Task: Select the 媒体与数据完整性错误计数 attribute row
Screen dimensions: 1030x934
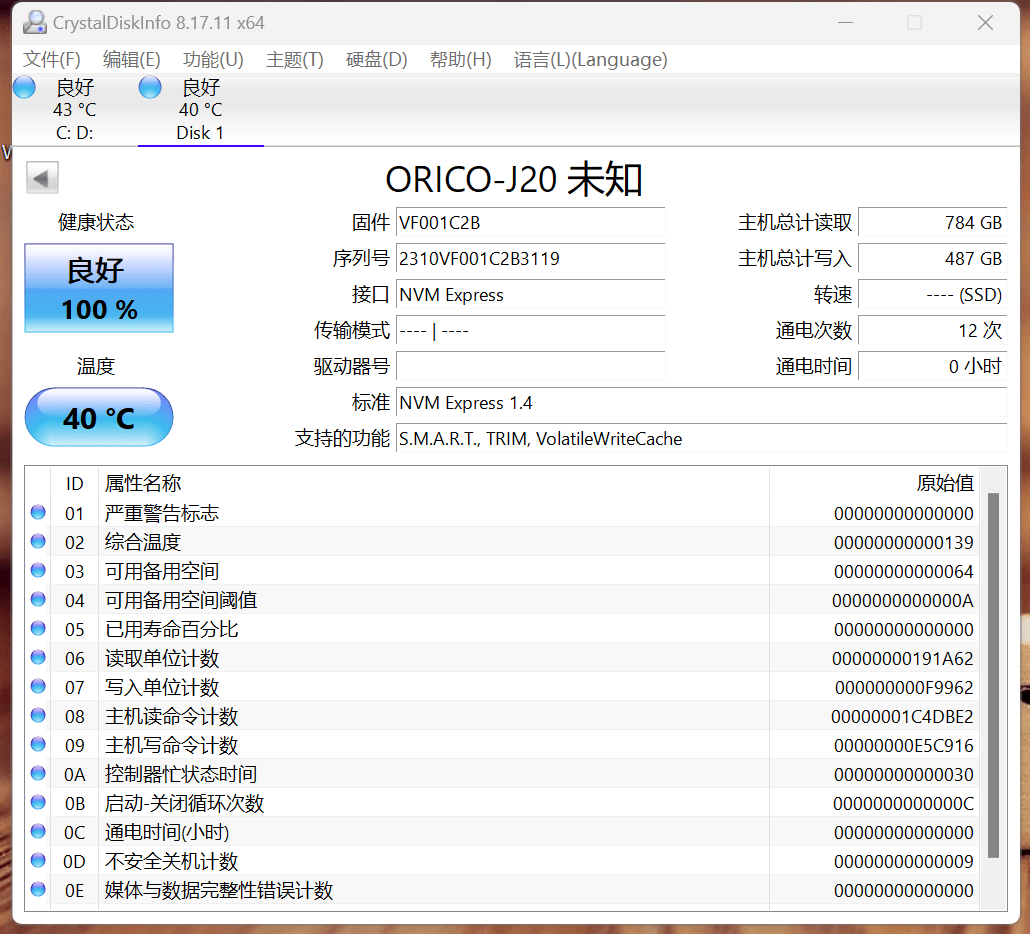Action: point(503,890)
